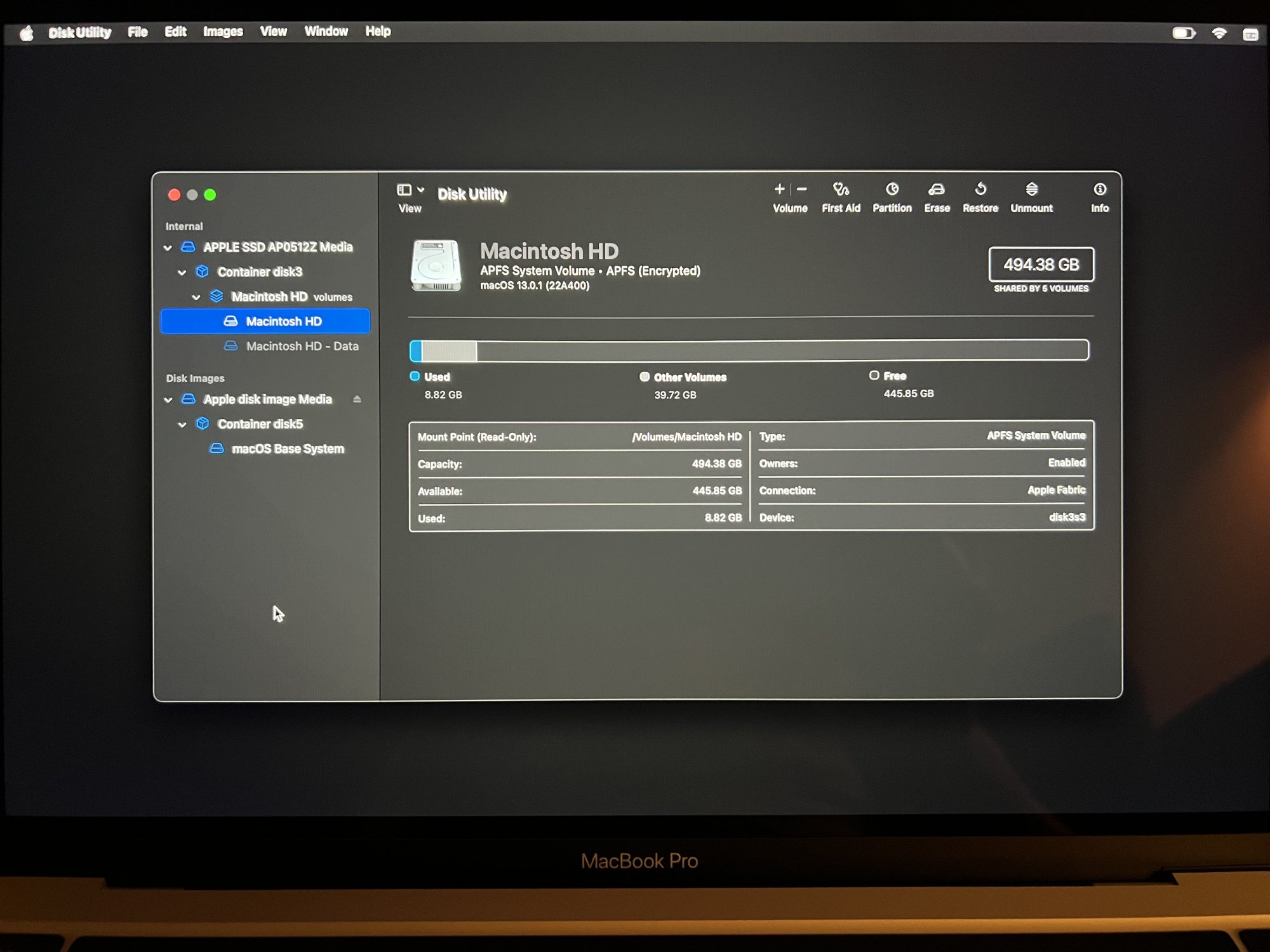Collapse the Apple disk image Media tree
Screen dimensions: 1270x952
[168, 400]
